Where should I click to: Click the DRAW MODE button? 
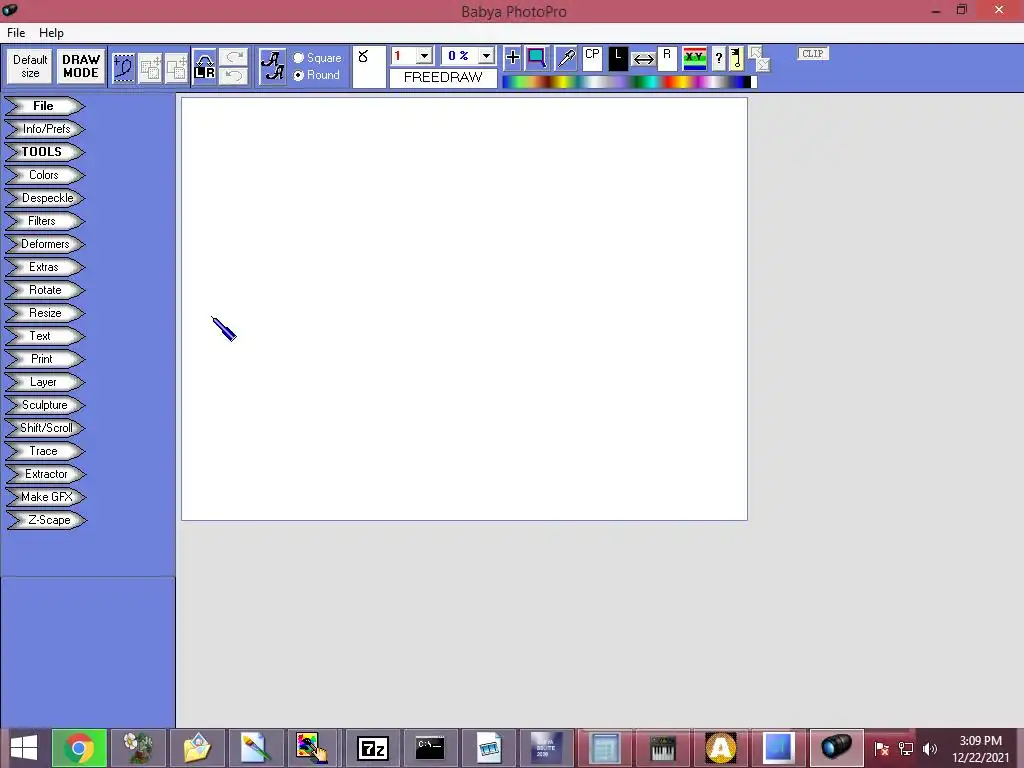point(81,67)
